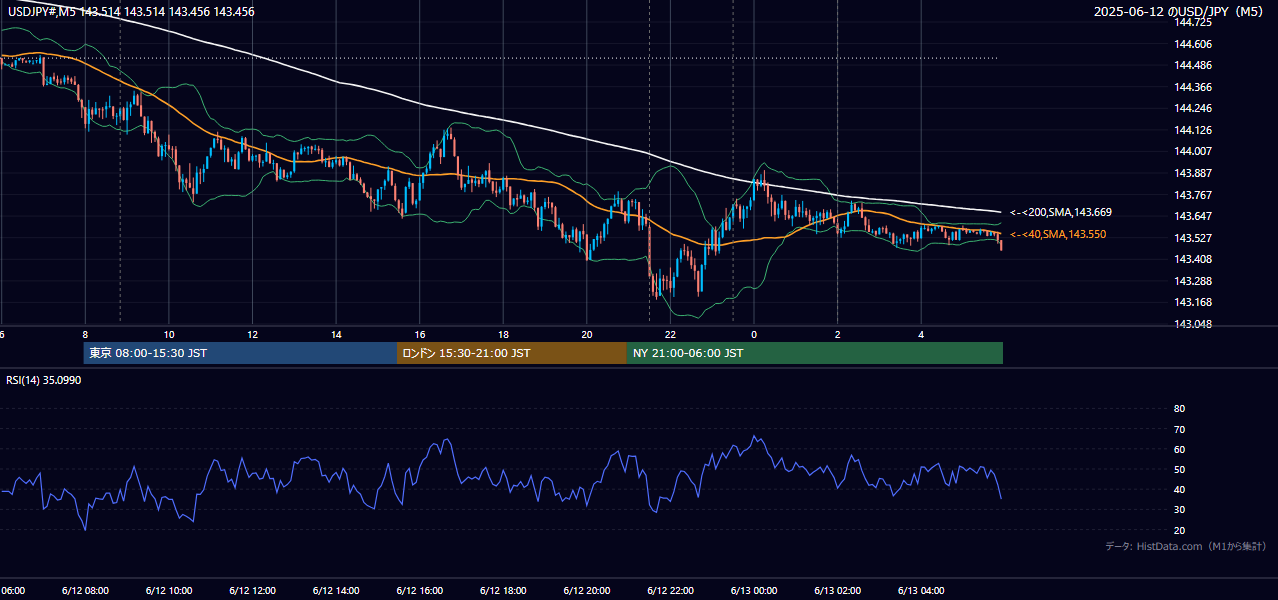Select the NY 21:00-06:00 JST session bar
The height and width of the screenshot is (600, 1278).
815,353
